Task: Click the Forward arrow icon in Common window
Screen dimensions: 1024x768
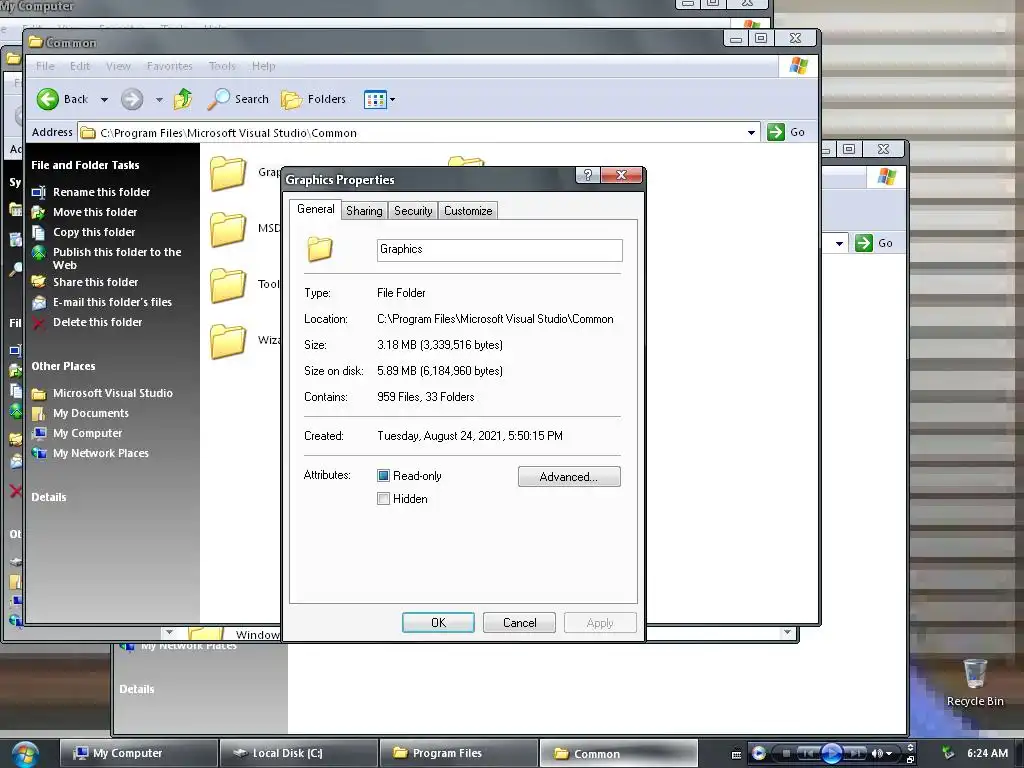Action: tap(132, 99)
